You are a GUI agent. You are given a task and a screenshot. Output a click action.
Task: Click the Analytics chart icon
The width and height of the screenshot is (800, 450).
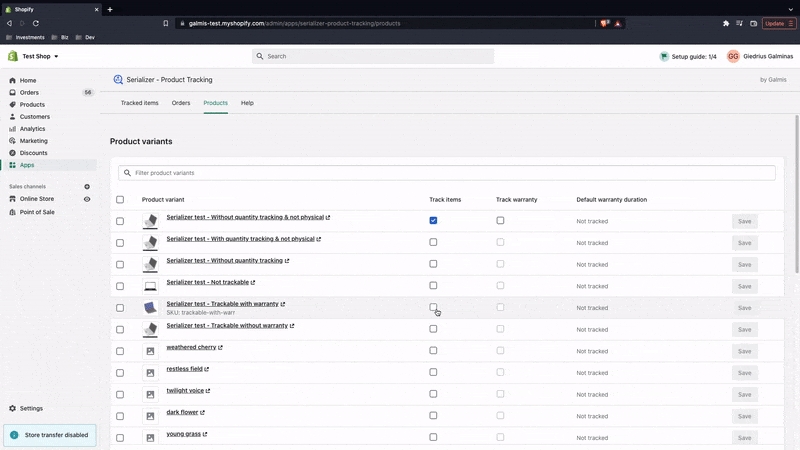pos(13,129)
